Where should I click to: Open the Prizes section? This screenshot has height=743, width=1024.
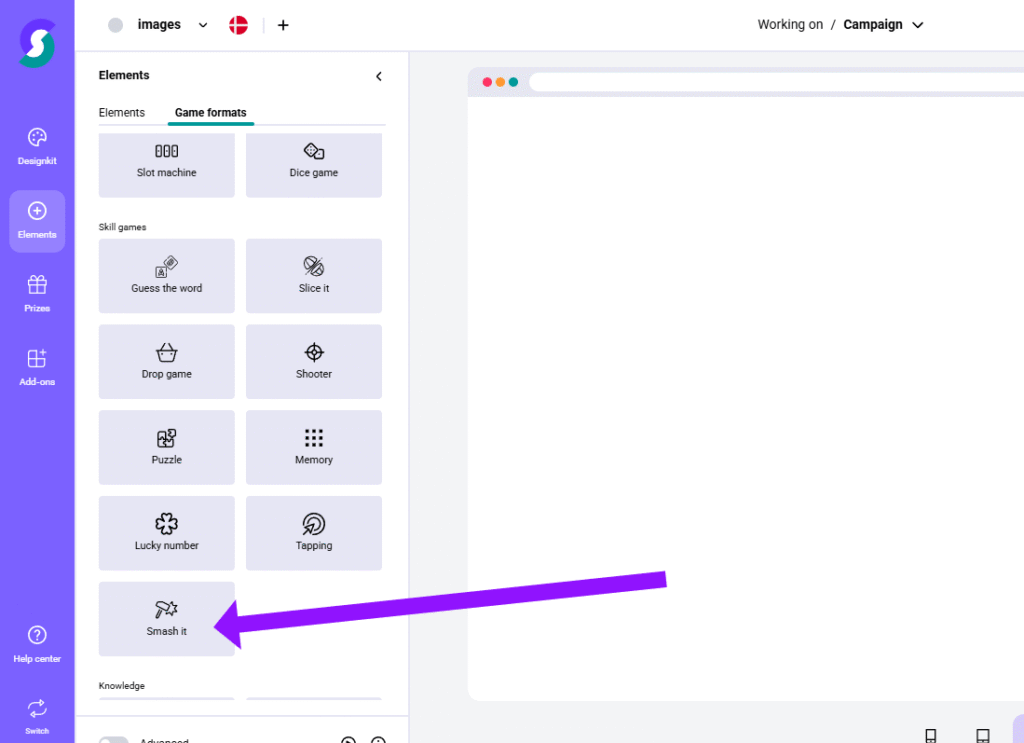tap(36, 292)
